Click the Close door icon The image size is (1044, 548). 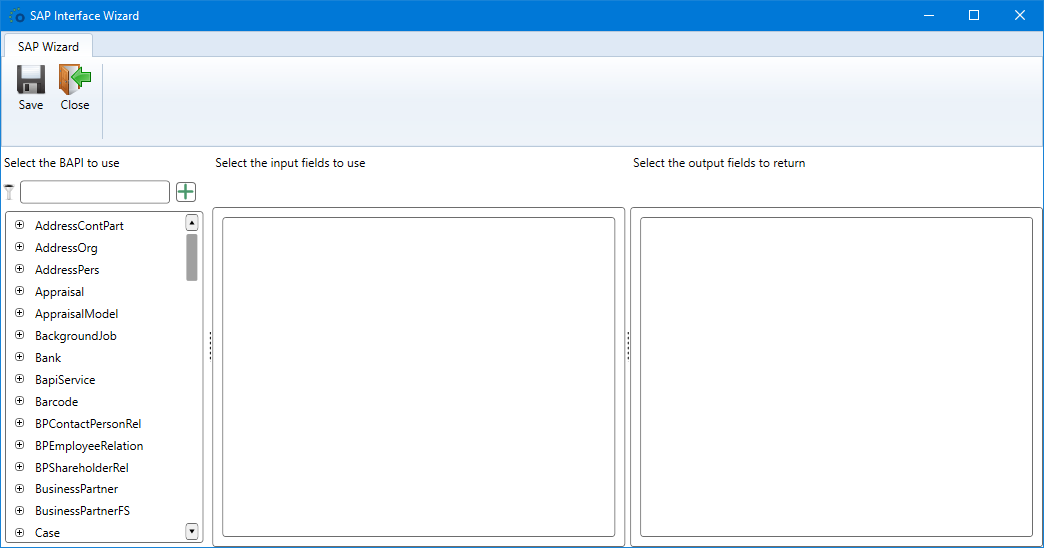pos(75,80)
